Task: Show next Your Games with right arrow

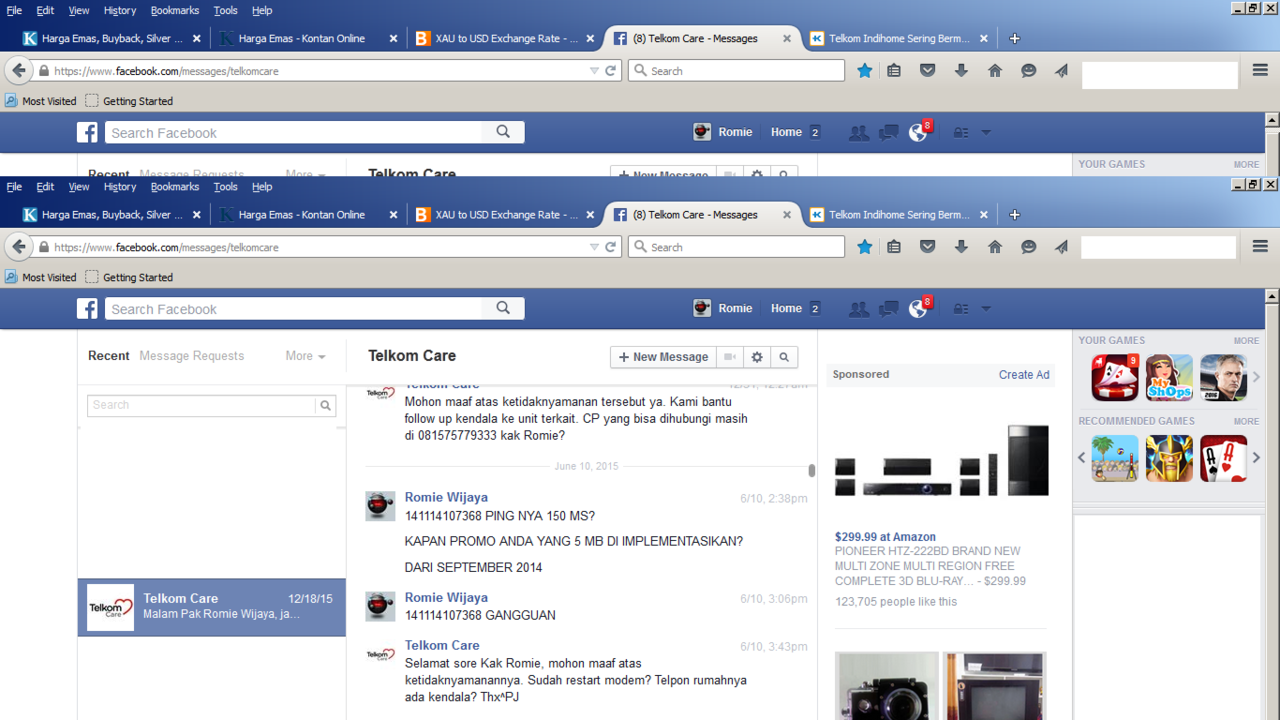Action: tap(1257, 377)
